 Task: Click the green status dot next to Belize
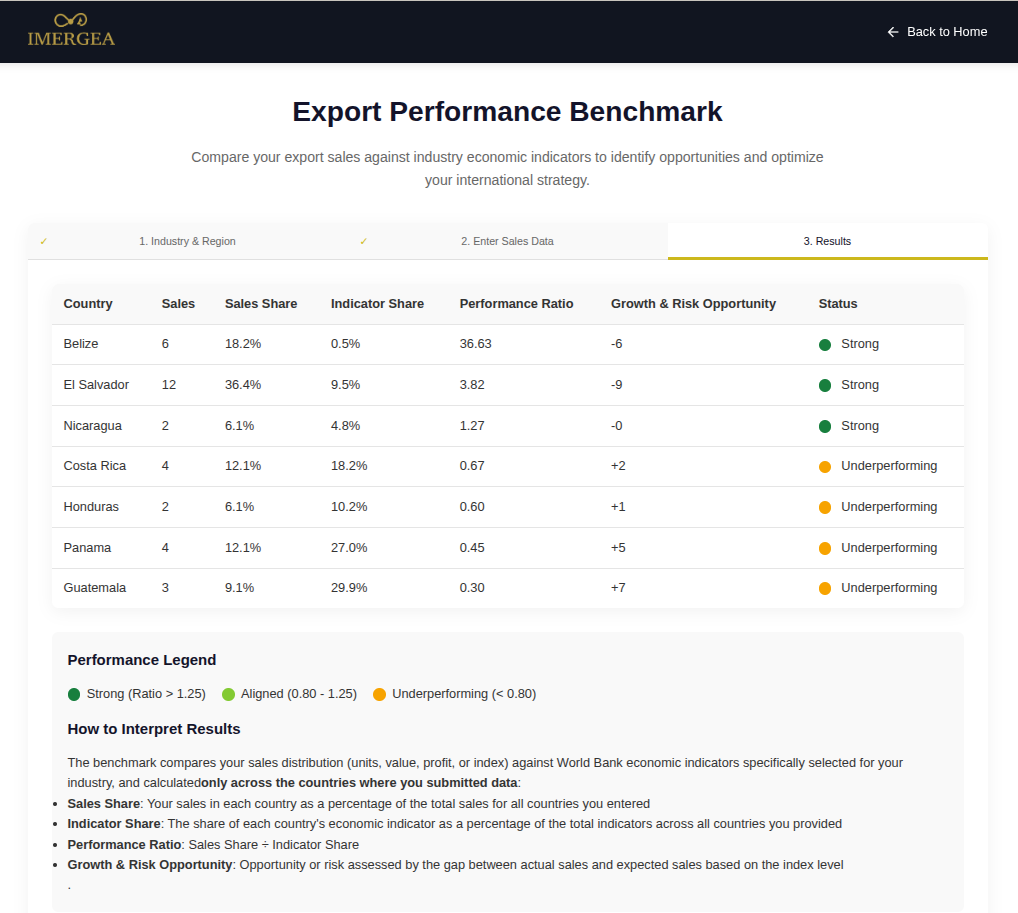[824, 343]
